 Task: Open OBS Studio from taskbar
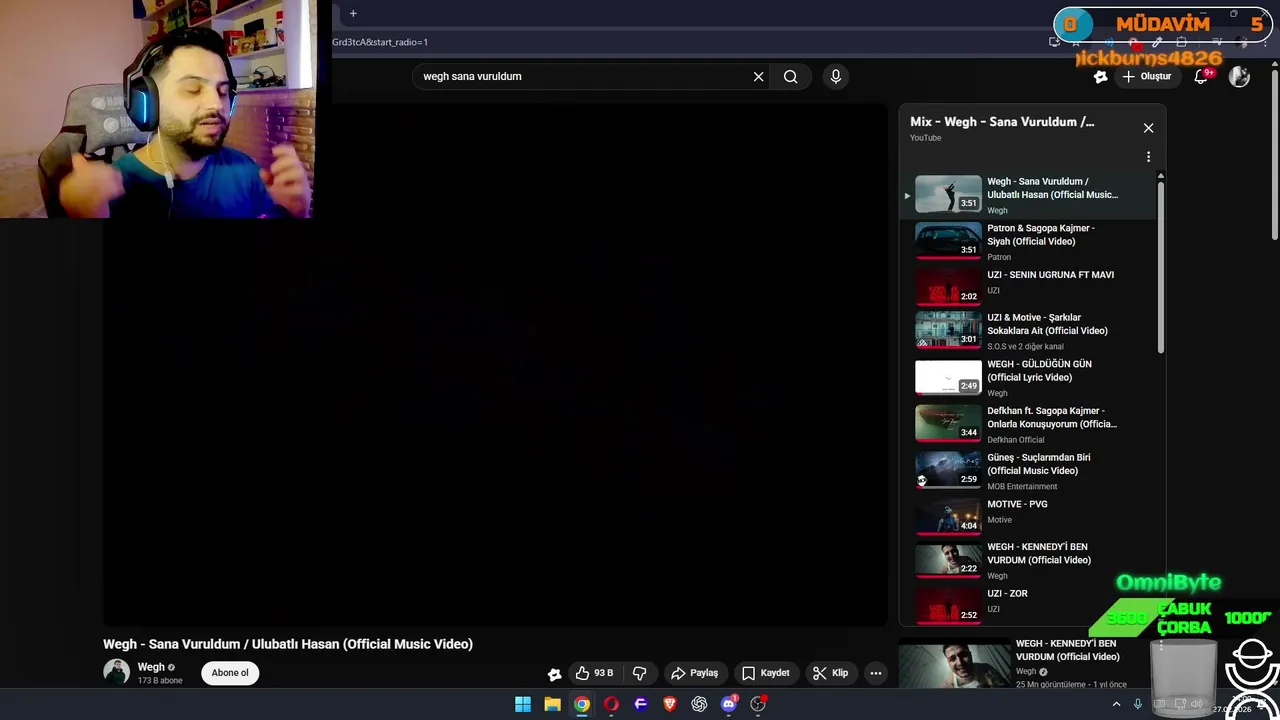[758, 704]
